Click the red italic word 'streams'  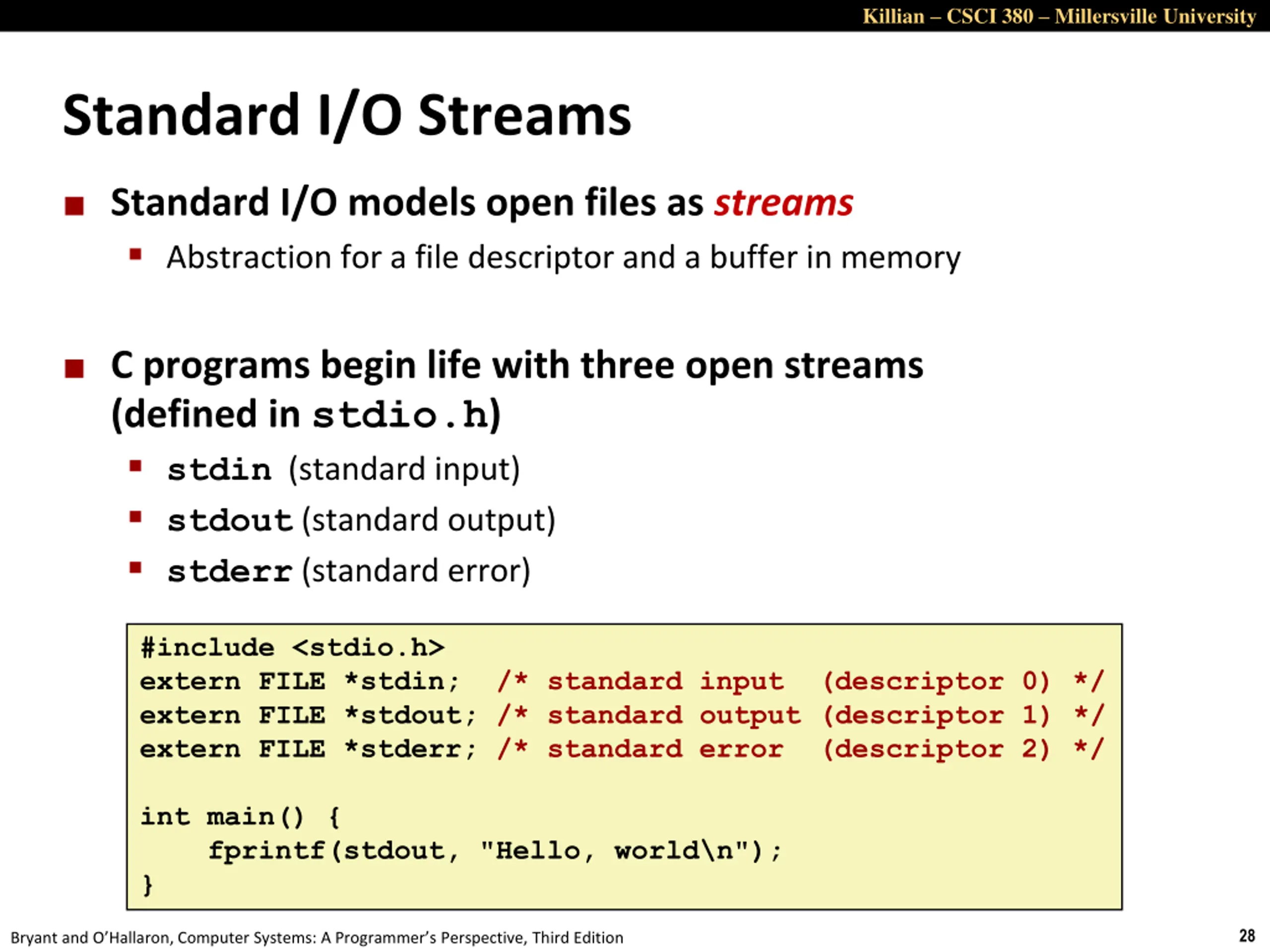(x=784, y=203)
